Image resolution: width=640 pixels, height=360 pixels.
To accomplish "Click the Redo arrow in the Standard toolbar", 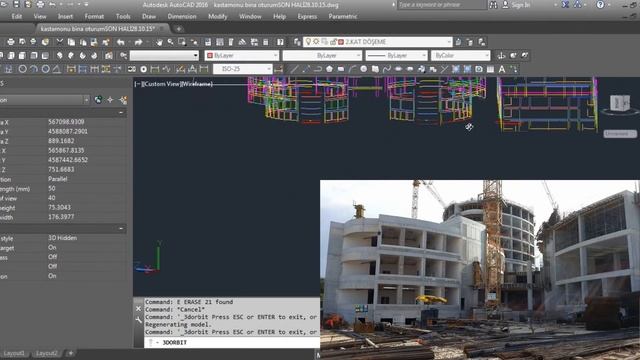I will point(138,42).
